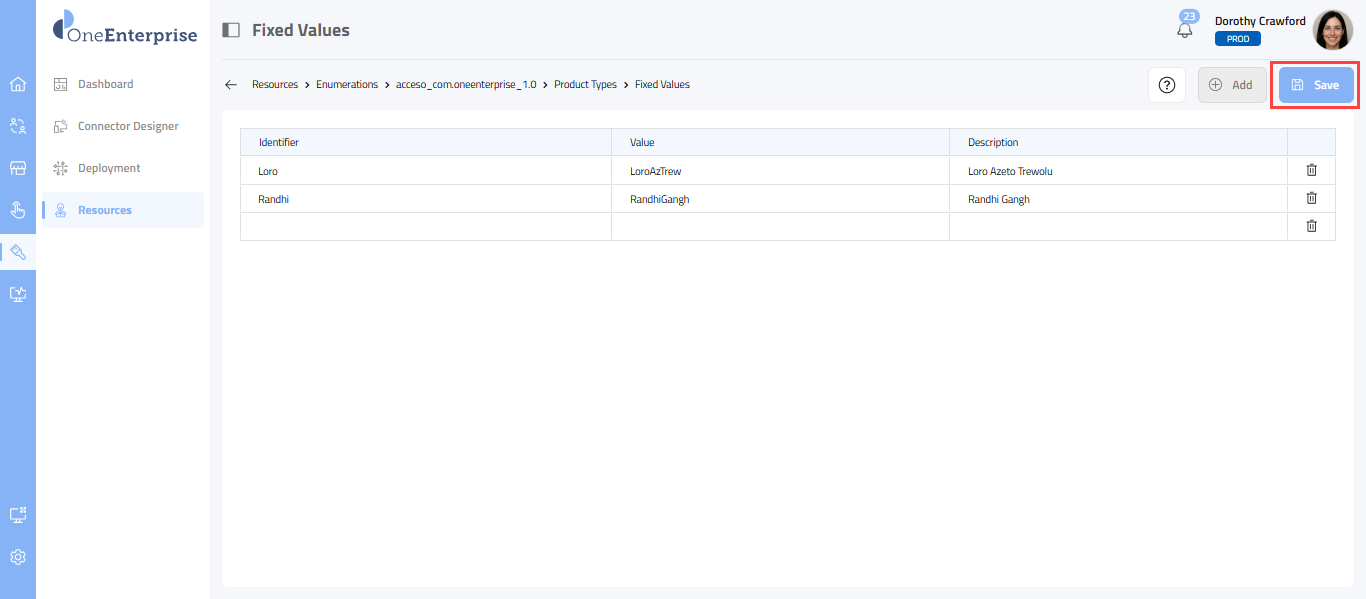This screenshot has width=1366, height=599.
Task: Open Connector Designer menu item
Action: pos(128,126)
